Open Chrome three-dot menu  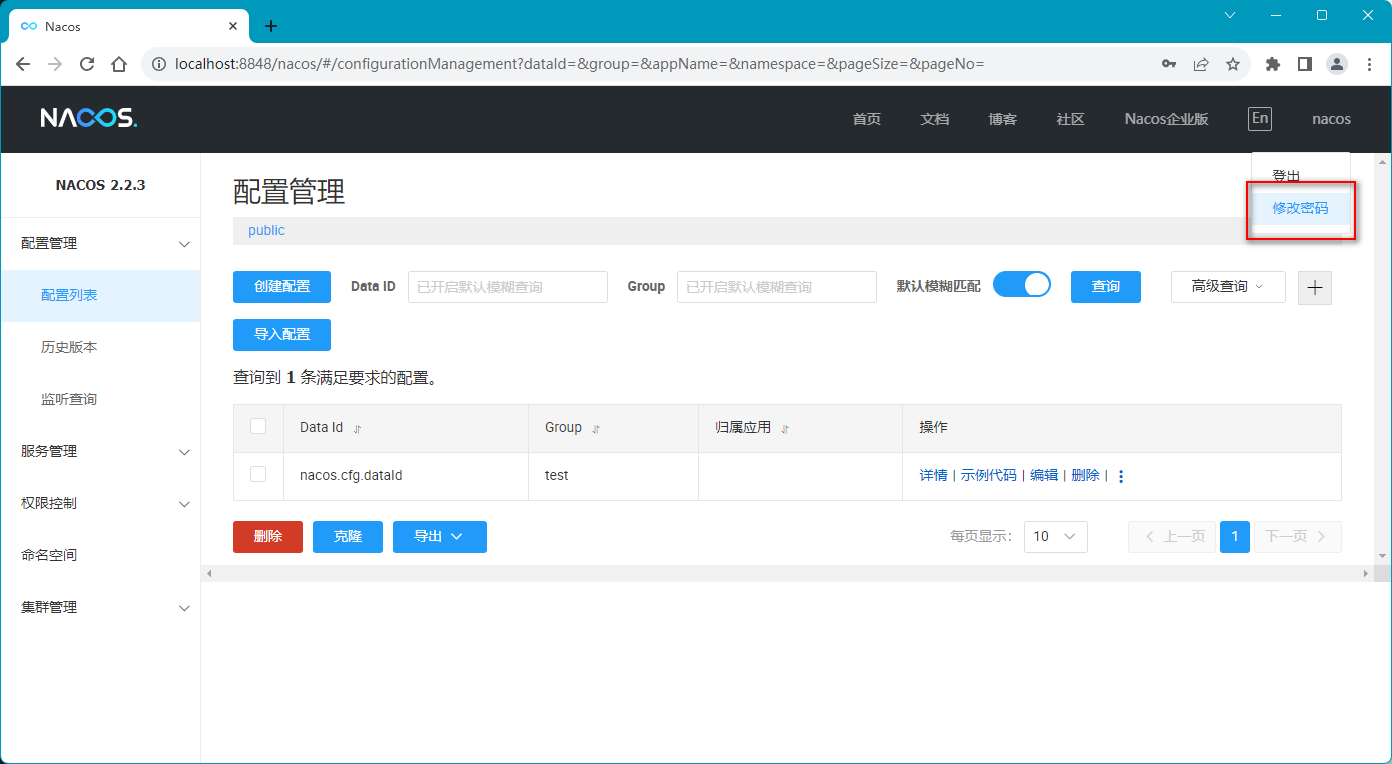pos(1369,64)
